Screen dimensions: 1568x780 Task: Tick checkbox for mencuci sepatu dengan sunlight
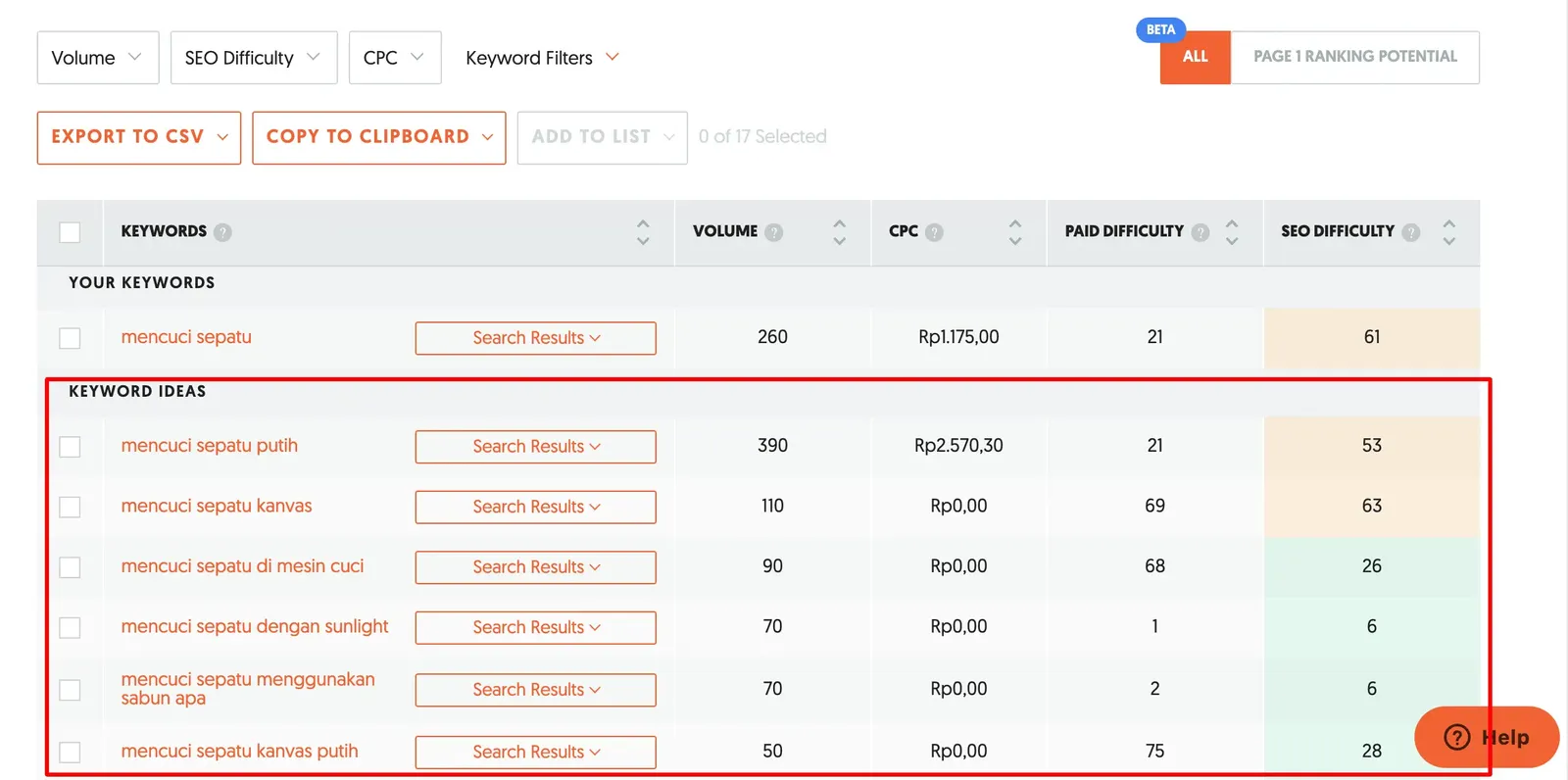(x=70, y=627)
